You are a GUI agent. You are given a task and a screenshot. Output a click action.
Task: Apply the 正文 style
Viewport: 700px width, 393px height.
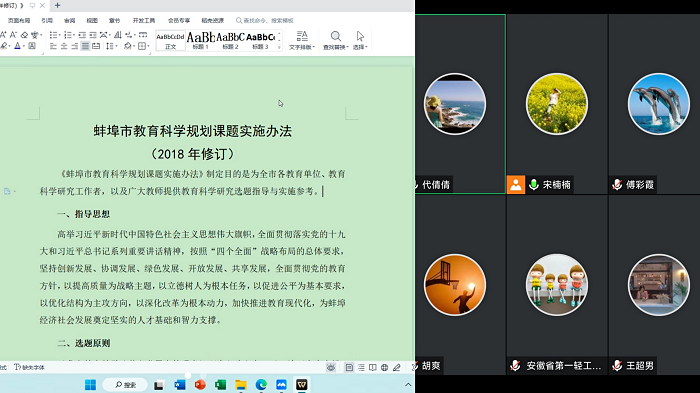click(x=170, y=41)
